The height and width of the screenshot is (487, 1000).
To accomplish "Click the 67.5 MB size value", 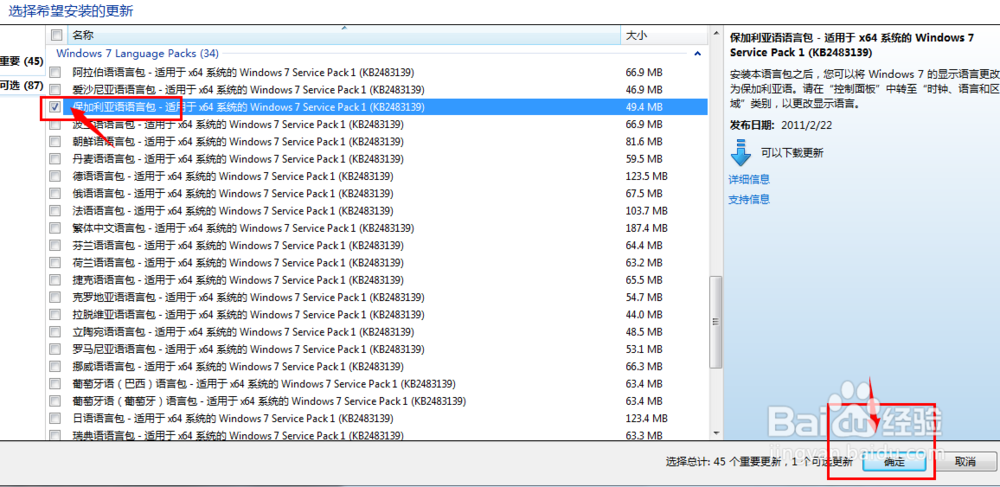I will (x=644, y=193).
